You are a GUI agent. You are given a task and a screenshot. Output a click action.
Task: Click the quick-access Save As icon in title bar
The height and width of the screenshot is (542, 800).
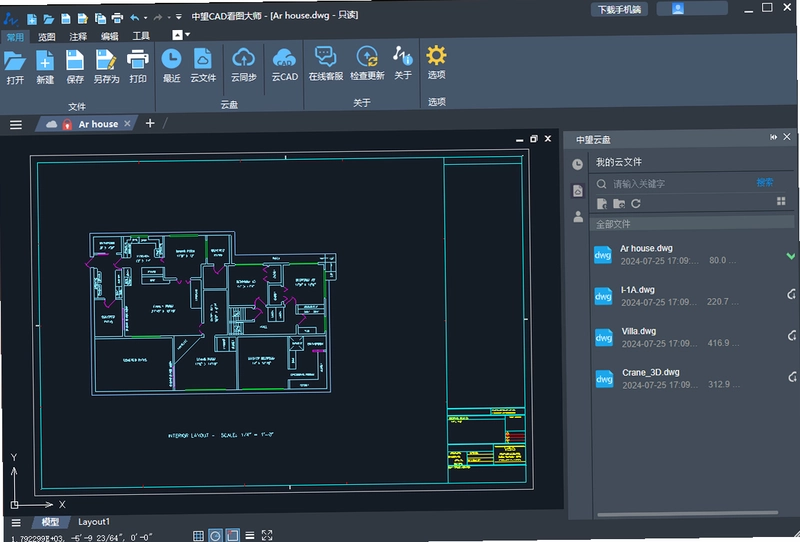[83, 19]
